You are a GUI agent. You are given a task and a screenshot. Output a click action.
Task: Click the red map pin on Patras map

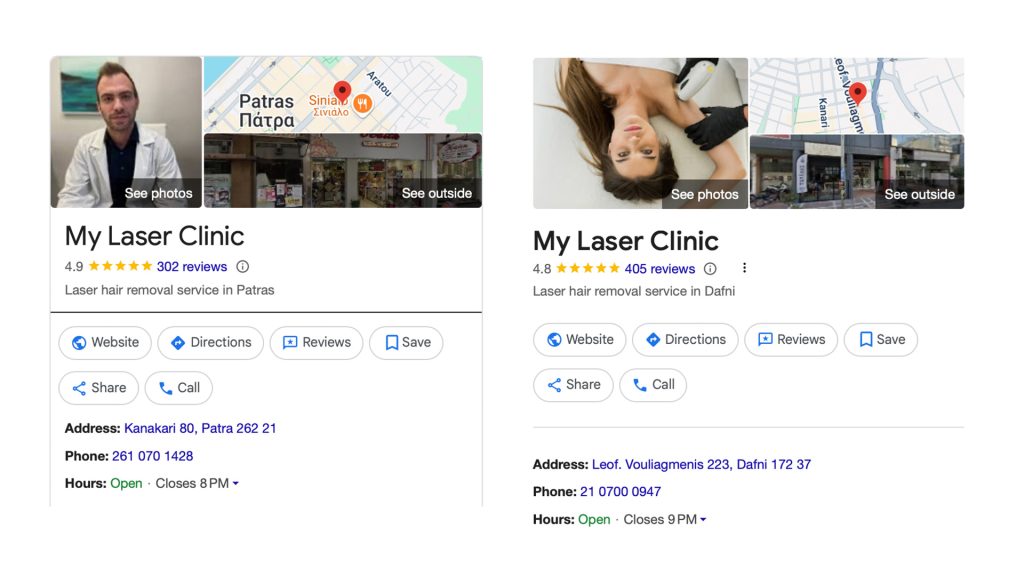click(x=342, y=91)
